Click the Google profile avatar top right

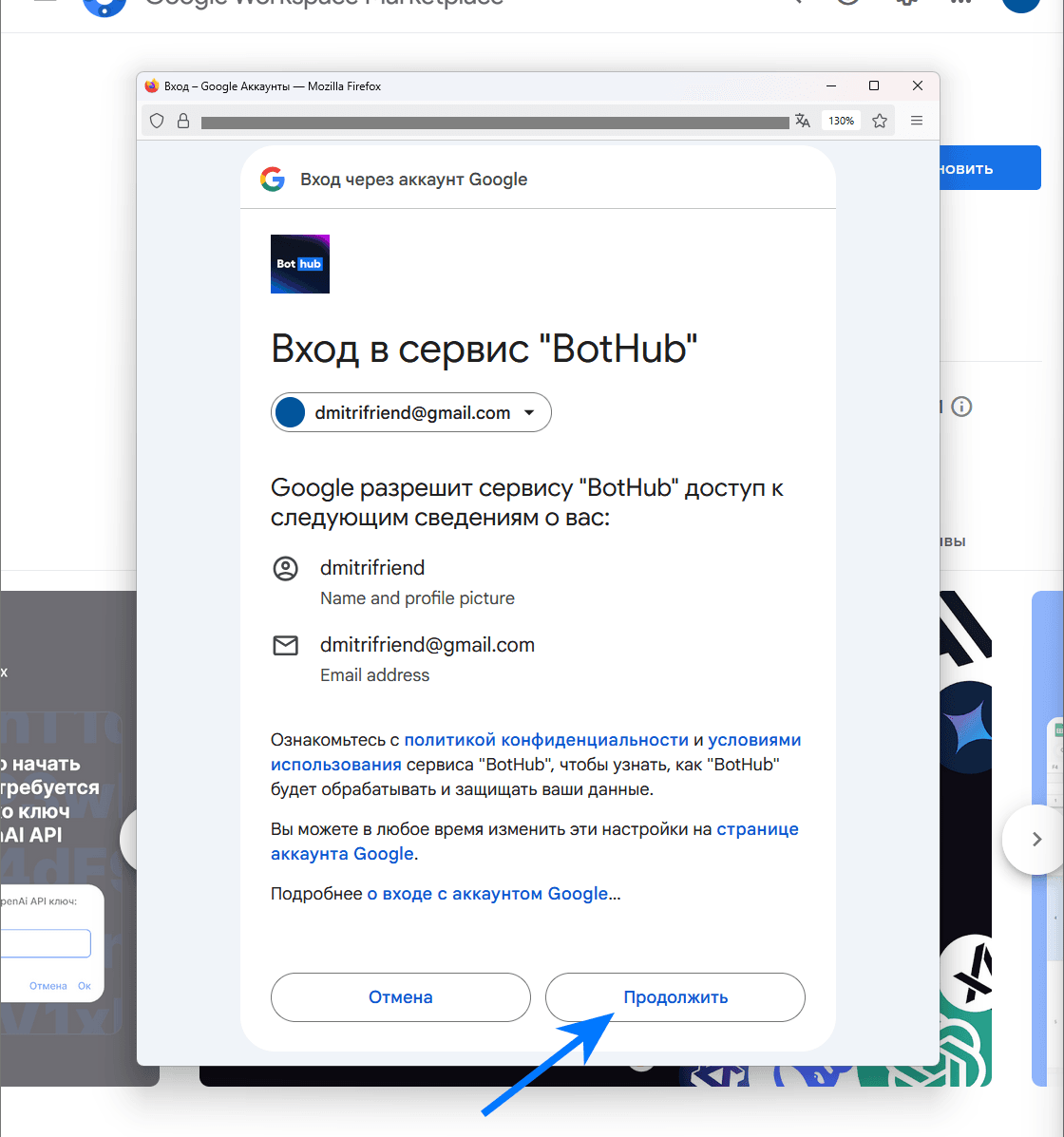pyautogui.click(x=1020, y=5)
